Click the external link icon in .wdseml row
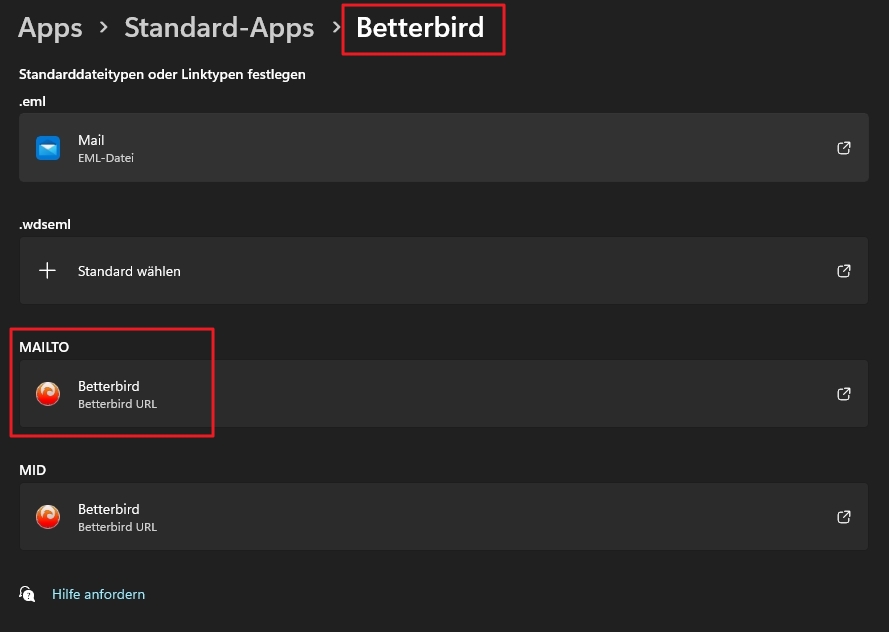This screenshot has width=889, height=632. click(x=844, y=271)
